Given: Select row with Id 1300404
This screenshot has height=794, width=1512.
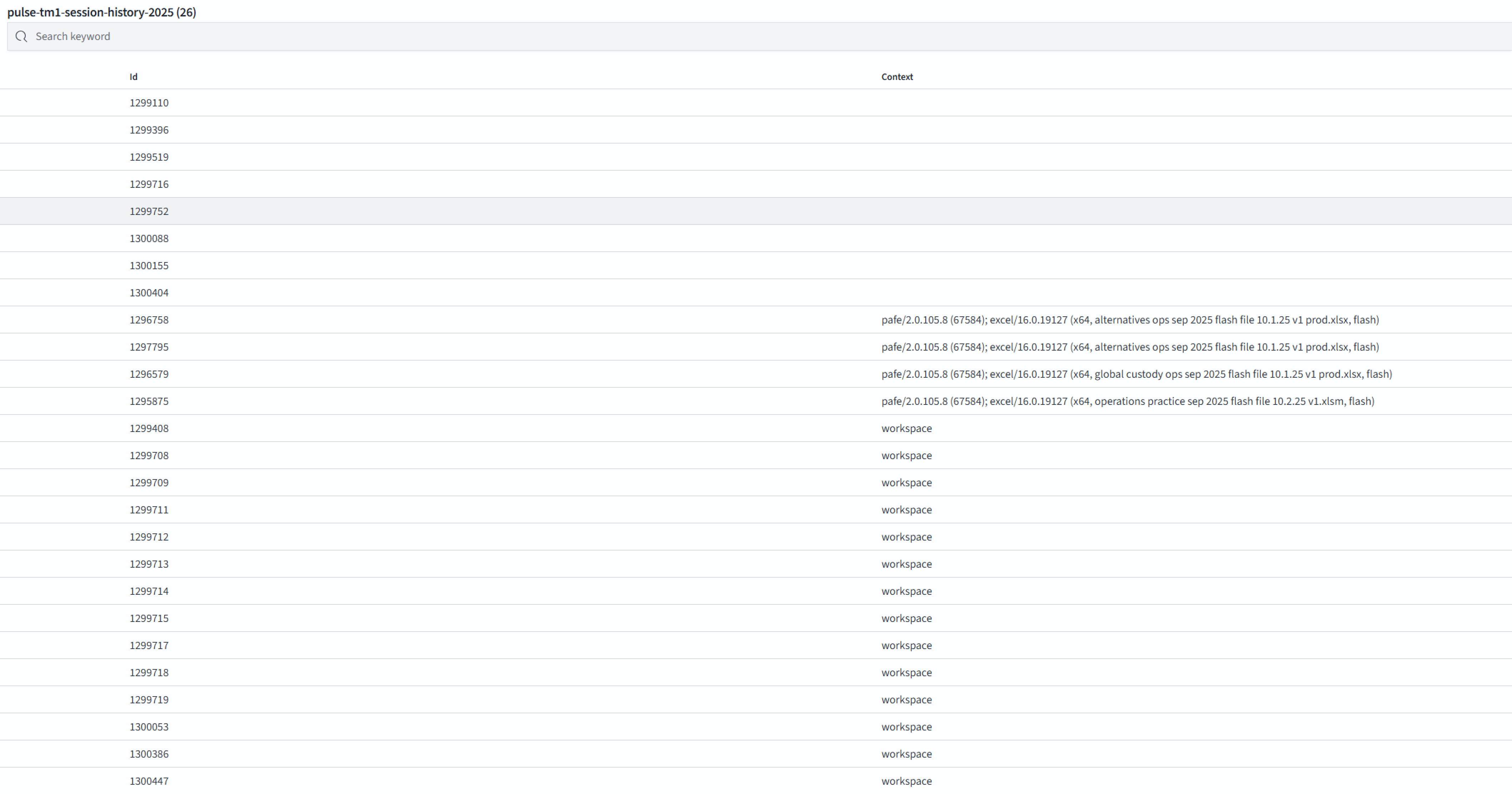Looking at the screenshot, I should 149,292.
